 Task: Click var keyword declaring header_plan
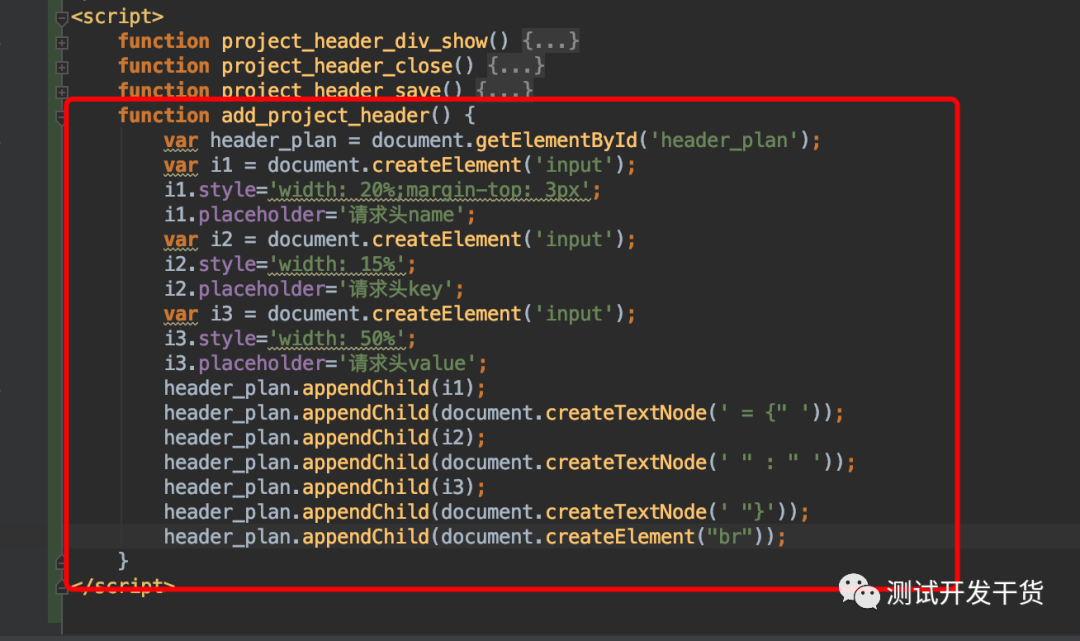click(180, 141)
